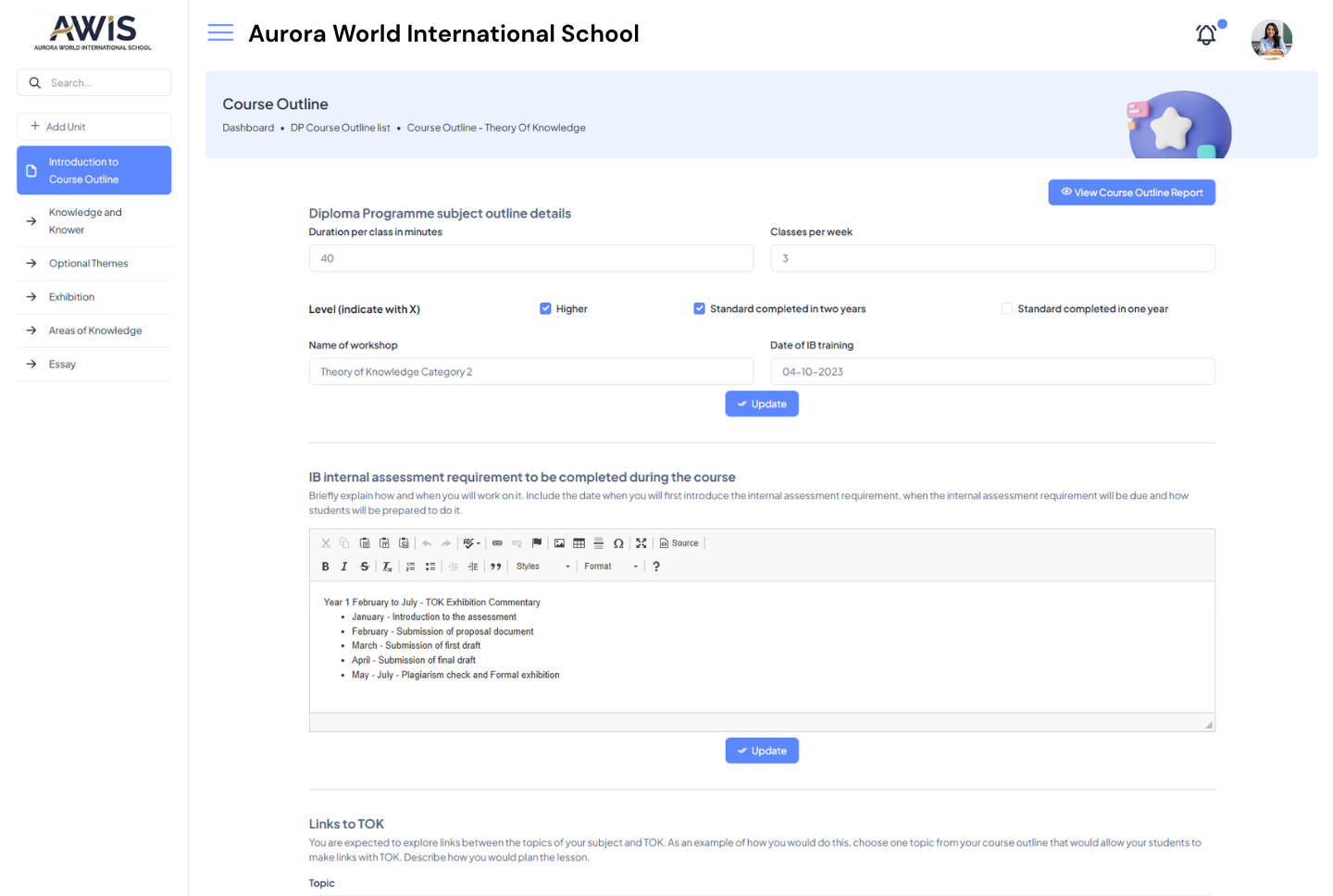Viewport: 1333px width, 896px height.
Task: Apply block quote formatting
Action: [x=495, y=566]
